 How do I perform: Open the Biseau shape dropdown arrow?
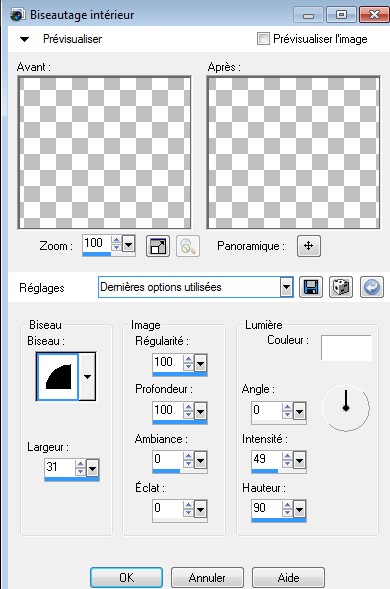pyautogui.click(x=87, y=376)
